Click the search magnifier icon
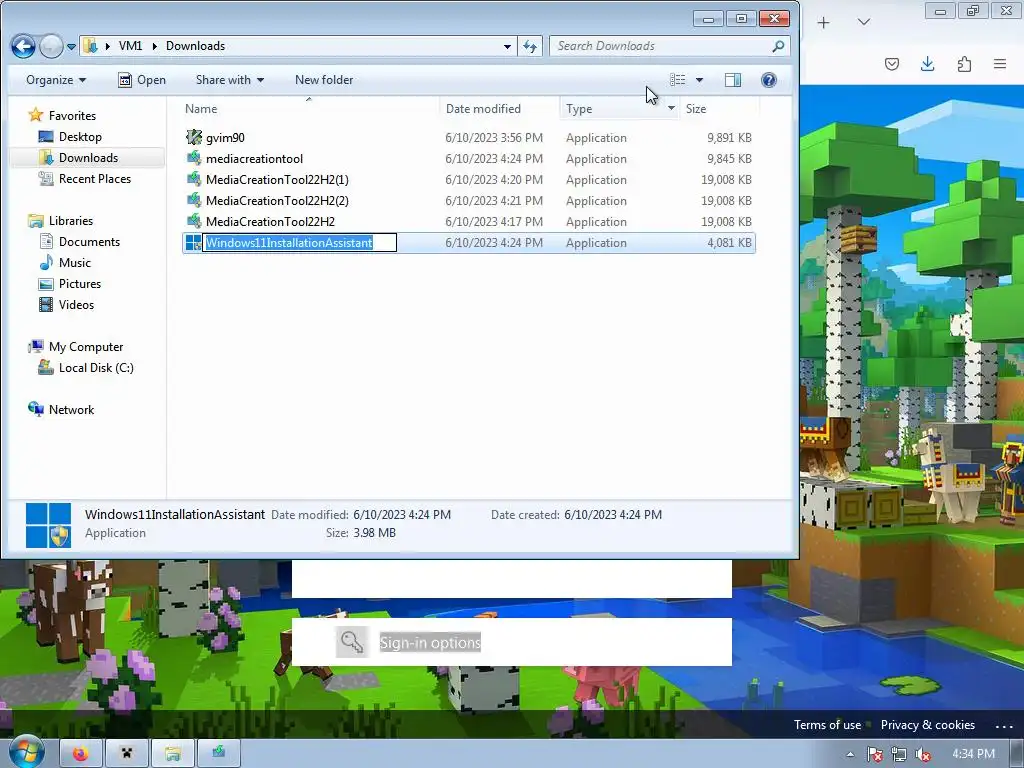The height and width of the screenshot is (768, 1024). 778,46
